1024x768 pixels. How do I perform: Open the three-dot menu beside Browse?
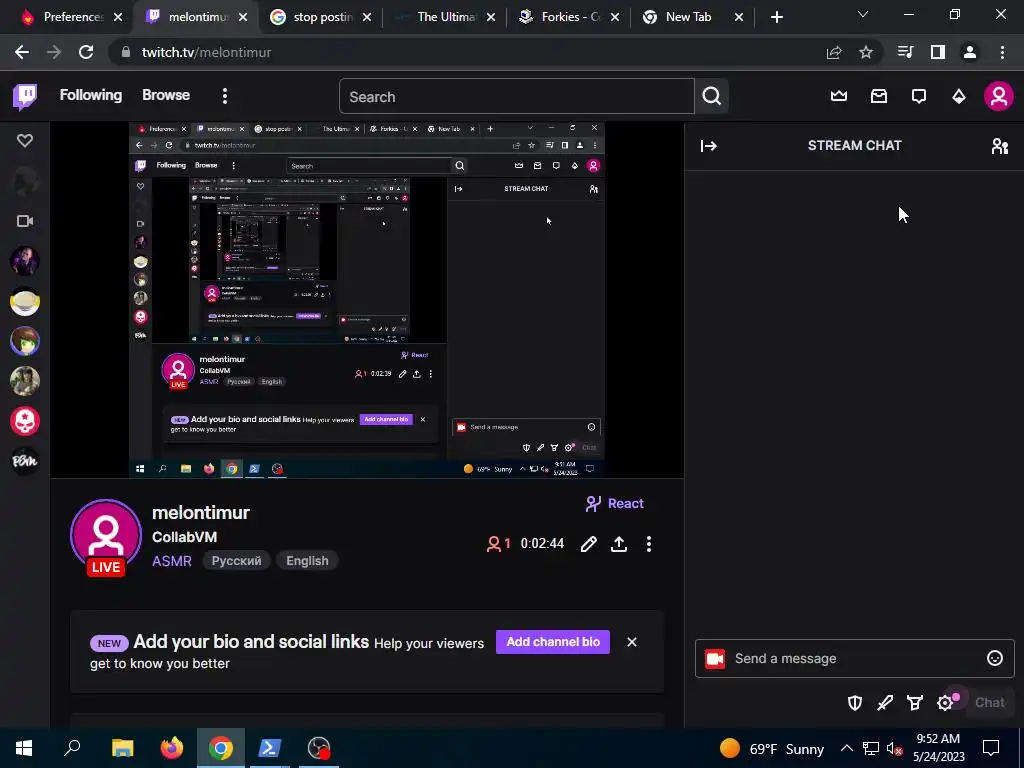click(225, 96)
